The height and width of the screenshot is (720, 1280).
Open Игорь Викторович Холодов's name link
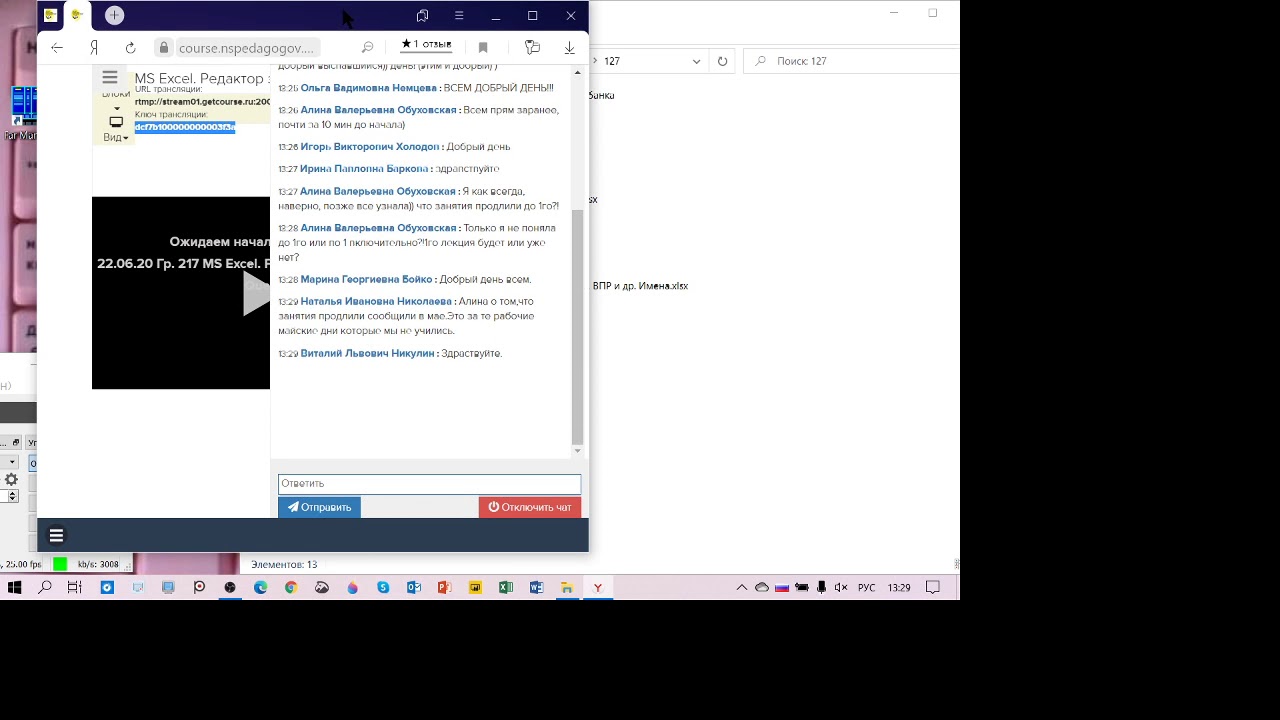point(370,147)
